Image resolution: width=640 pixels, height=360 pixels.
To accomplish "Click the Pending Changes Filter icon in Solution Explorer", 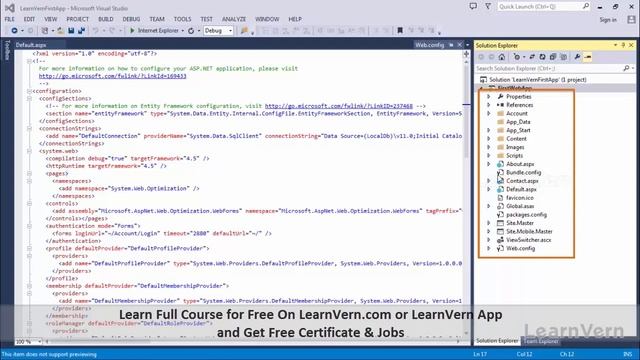I will (517, 57).
